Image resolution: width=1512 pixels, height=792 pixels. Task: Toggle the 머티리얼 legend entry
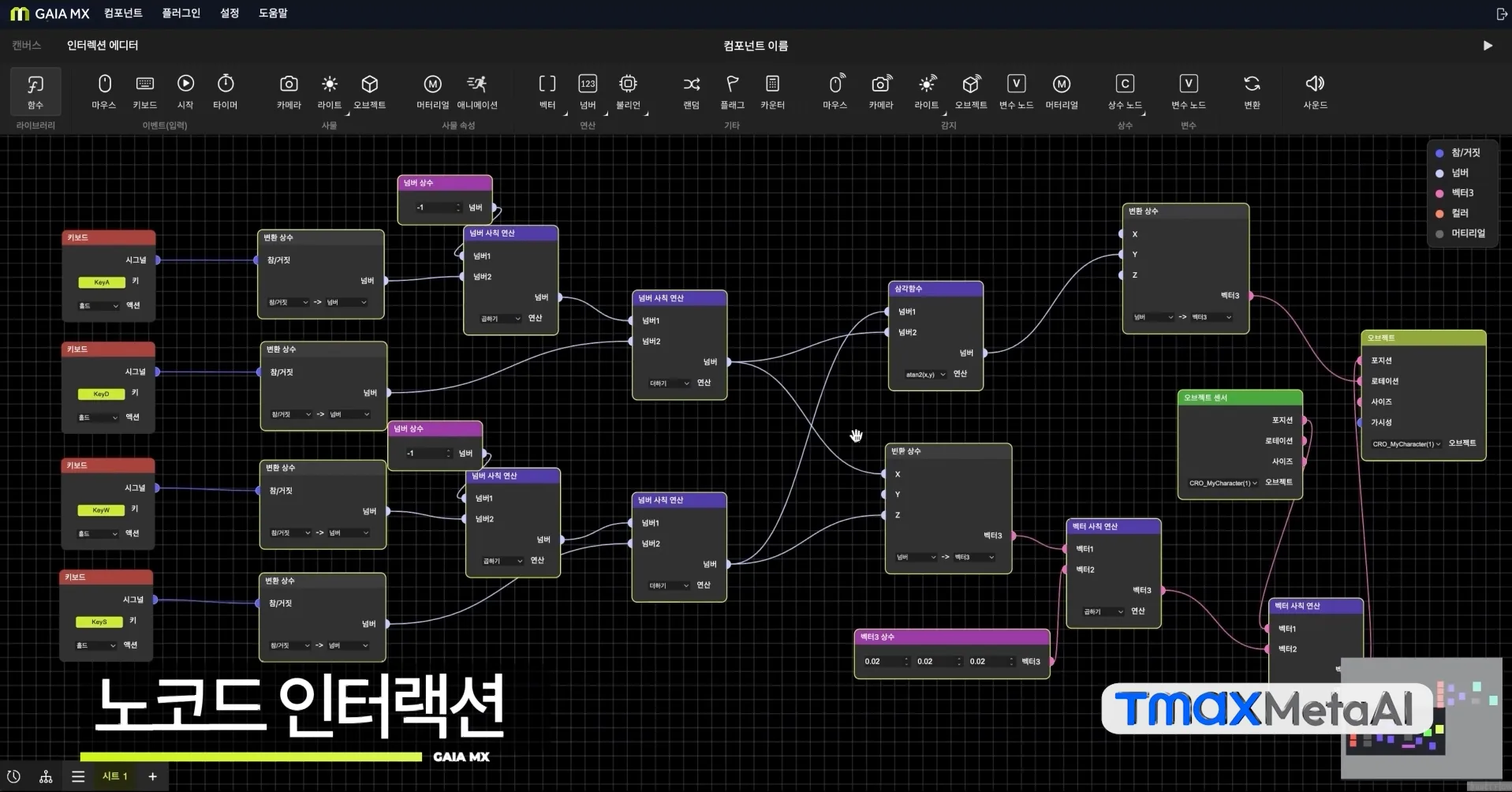pyautogui.click(x=1460, y=233)
